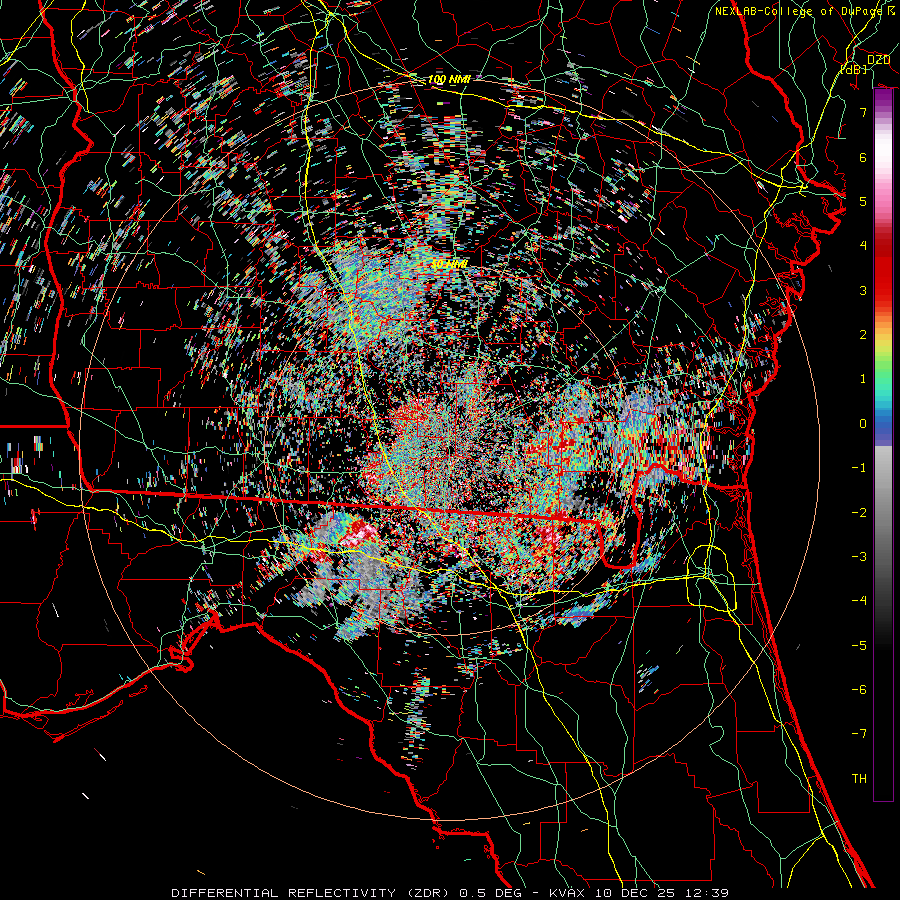Click the 100 NMI range ring label
The width and height of the screenshot is (900, 900).
449,79
